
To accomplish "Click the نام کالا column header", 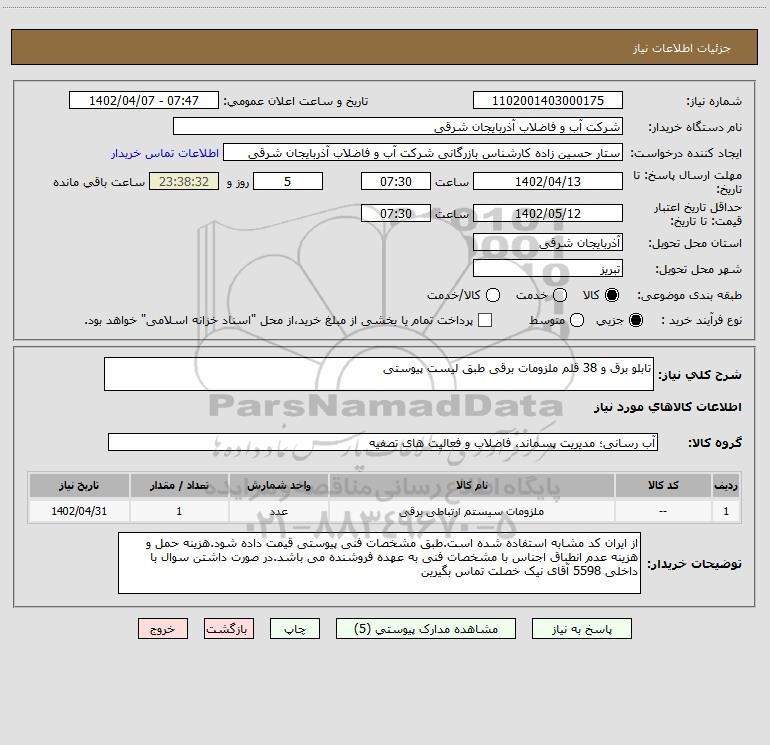I will click(x=471, y=485).
